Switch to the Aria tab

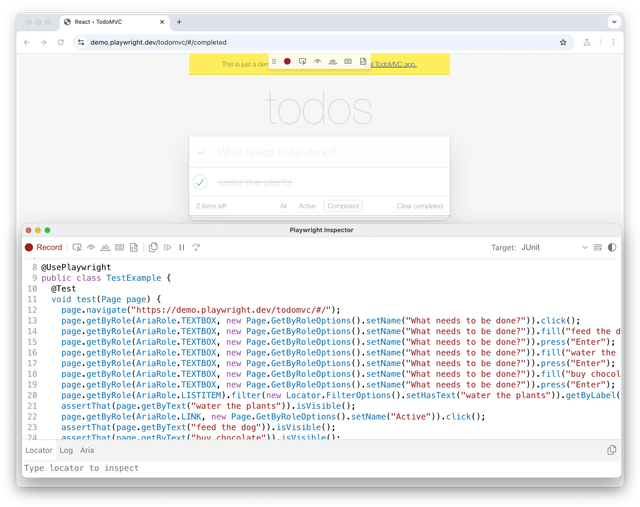(88, 450)
